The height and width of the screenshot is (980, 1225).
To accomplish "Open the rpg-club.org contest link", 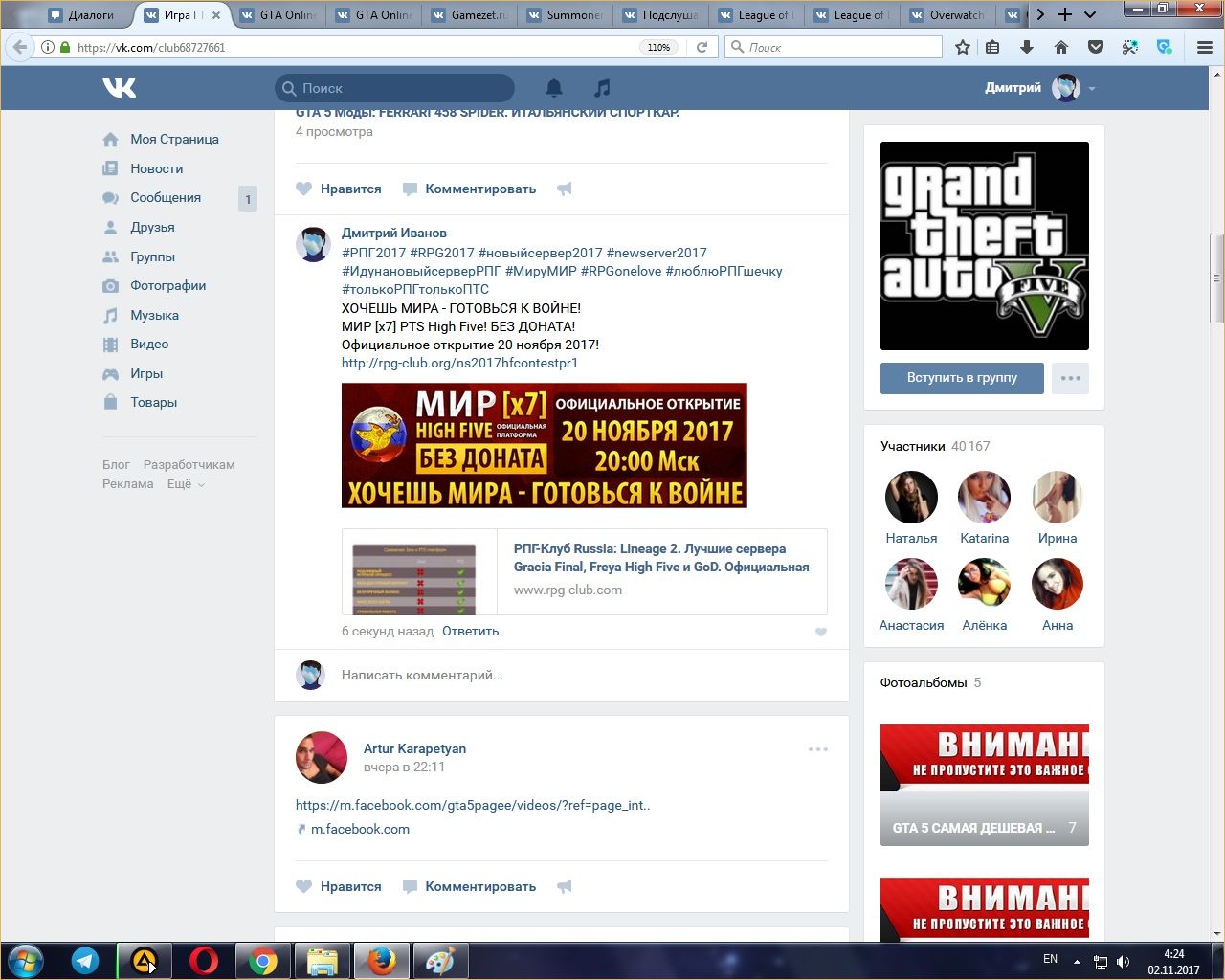I will point(459,363).
